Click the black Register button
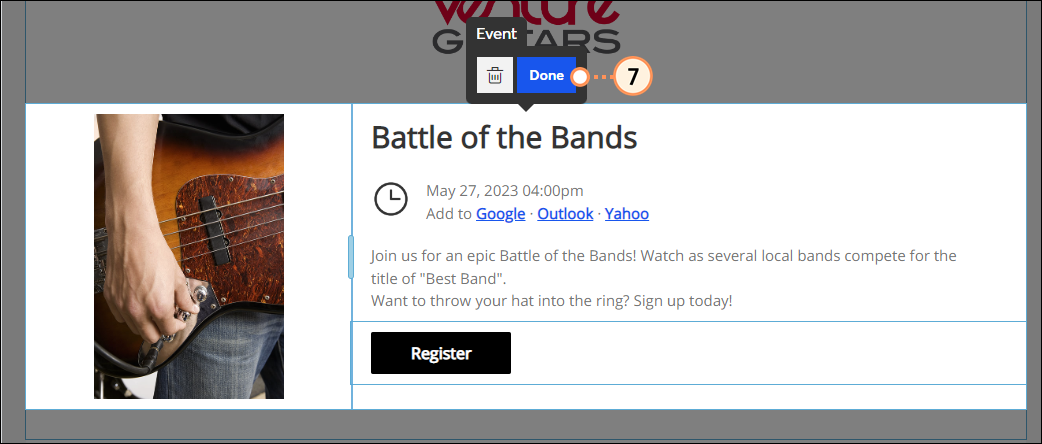This screenshot has height=444, width=1042. click(441, 353)
